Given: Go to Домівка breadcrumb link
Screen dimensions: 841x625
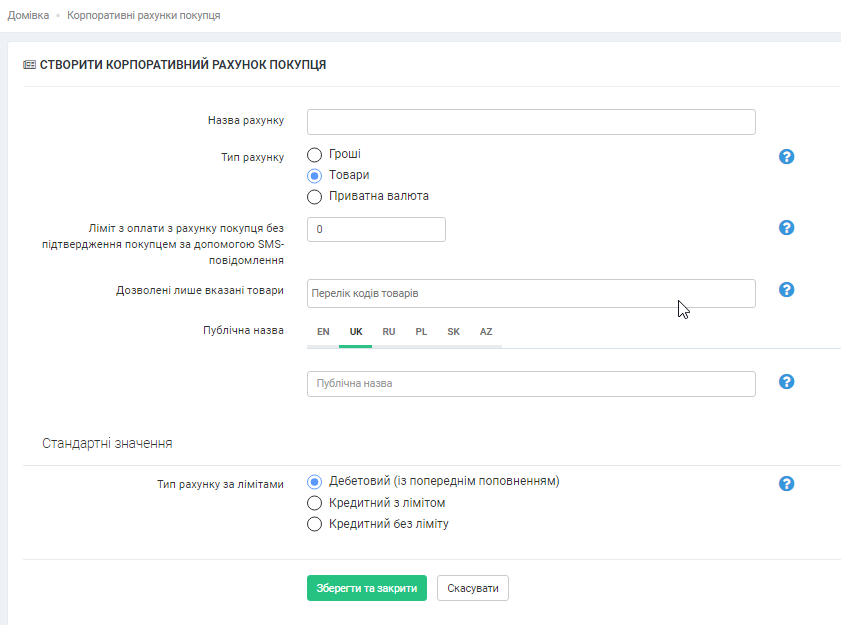Looking at the screenshot, I should pos(28,16).
